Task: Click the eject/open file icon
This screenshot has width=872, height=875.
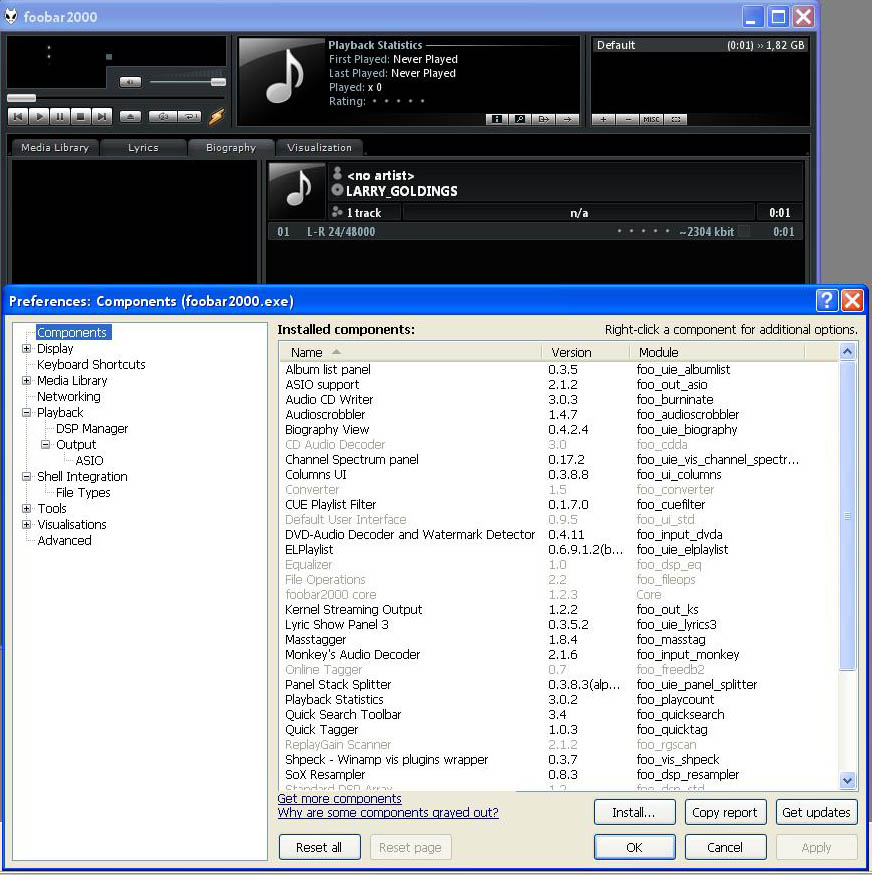Action: click(131, 117)
